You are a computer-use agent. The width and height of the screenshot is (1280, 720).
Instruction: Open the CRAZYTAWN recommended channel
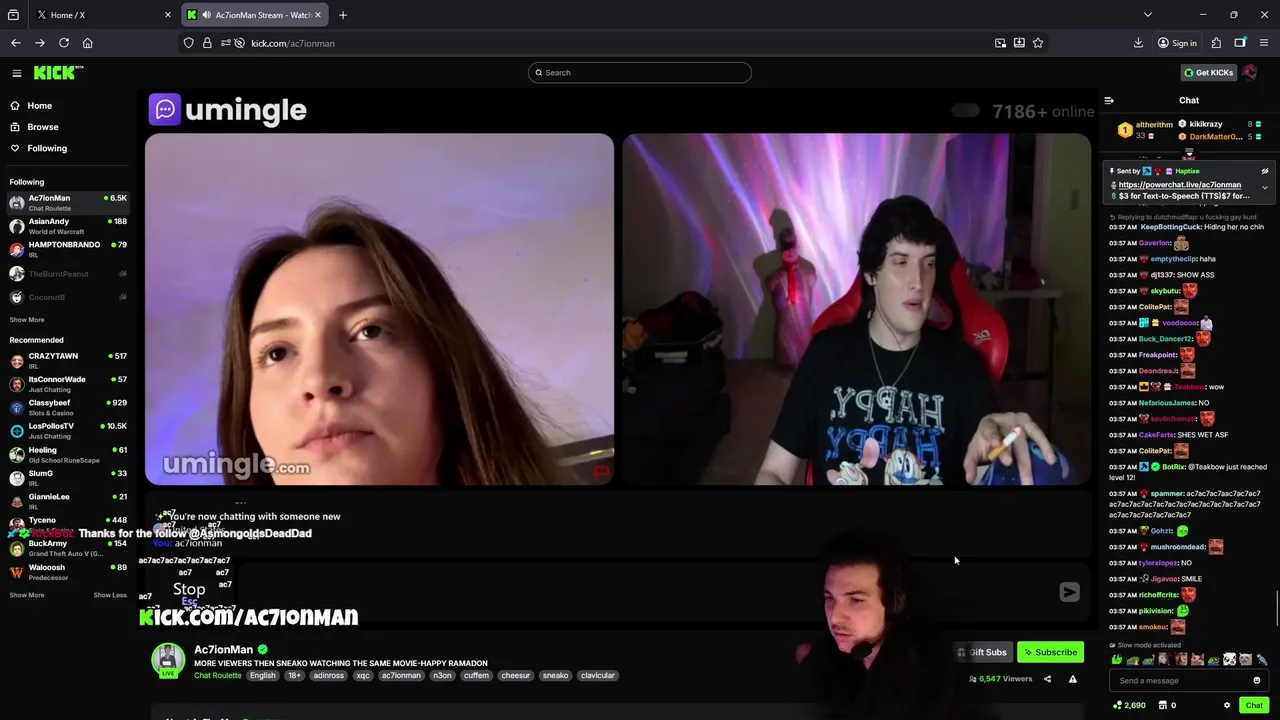(x=69, y=361)
